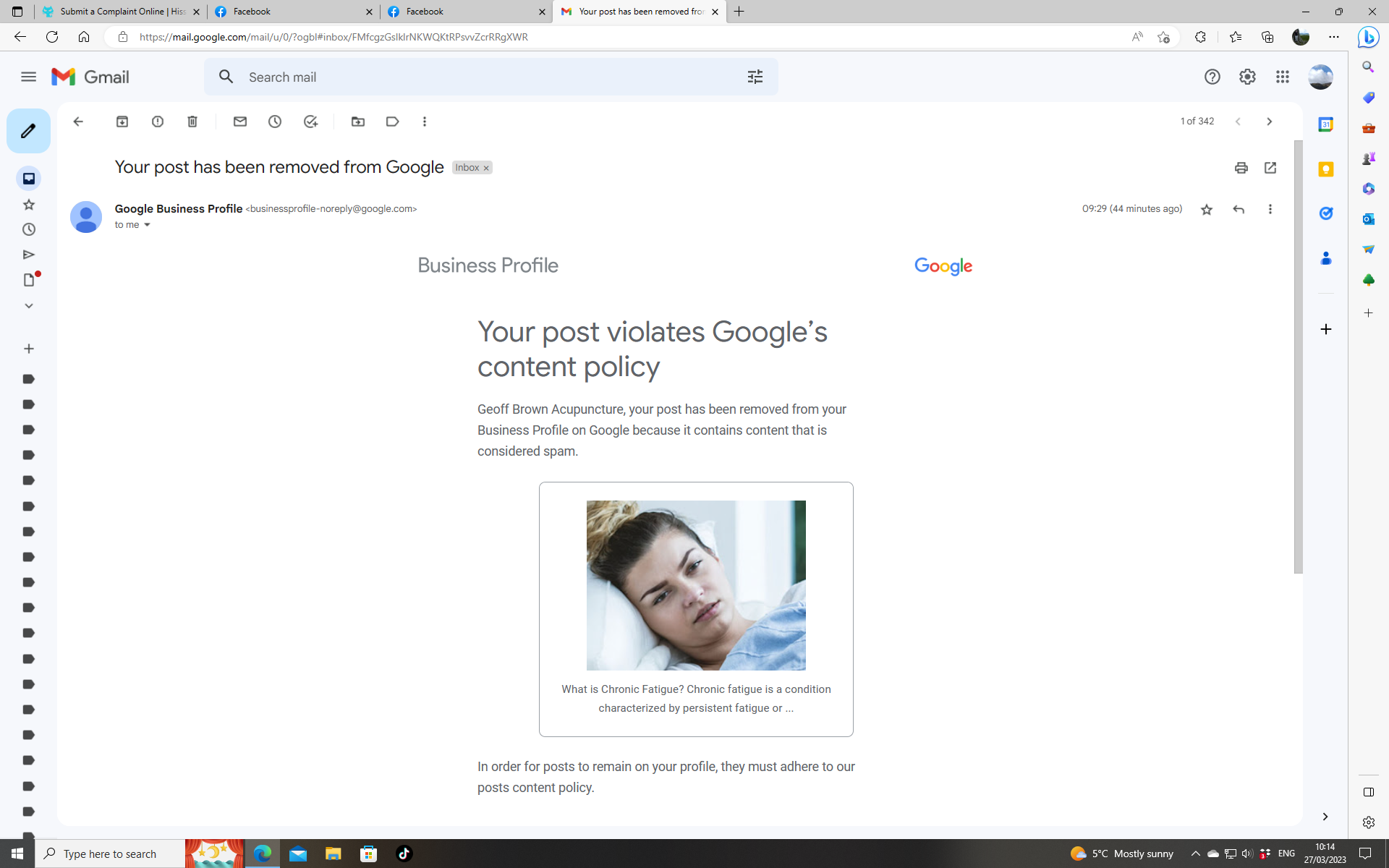Open search options filter dropdown

[x=755, y=76]
